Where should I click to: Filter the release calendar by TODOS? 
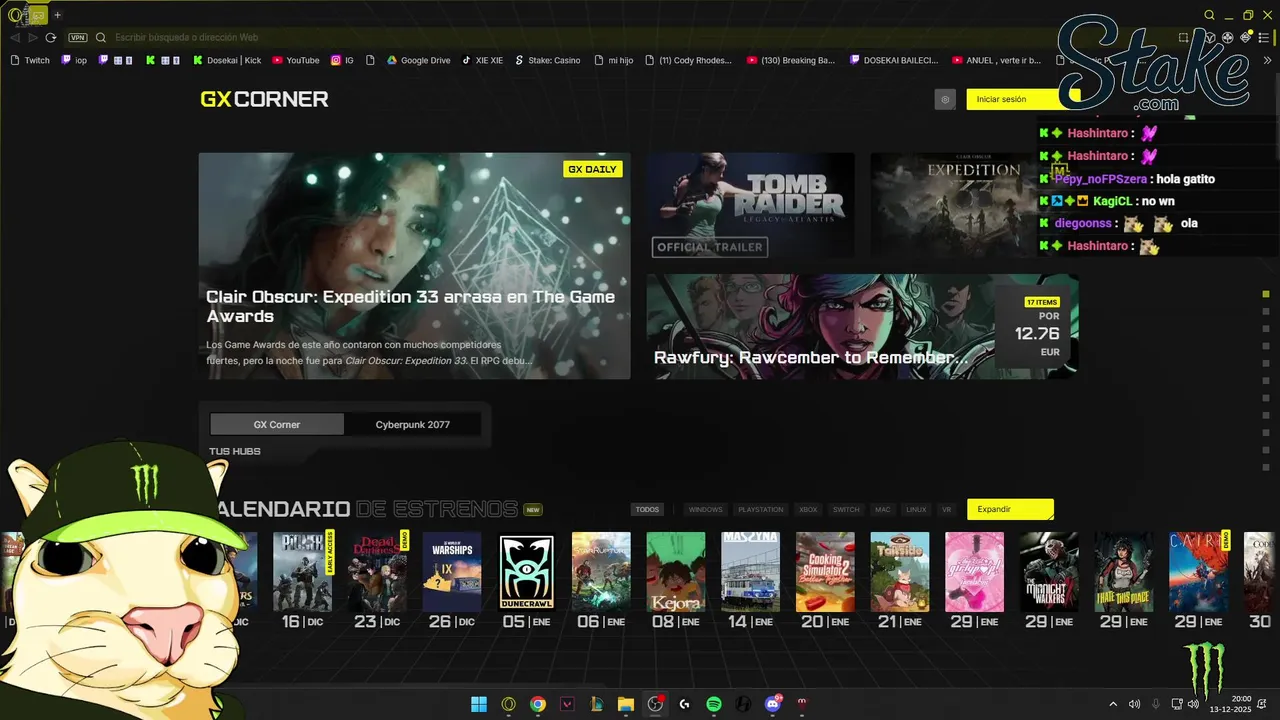coord(648,509)
